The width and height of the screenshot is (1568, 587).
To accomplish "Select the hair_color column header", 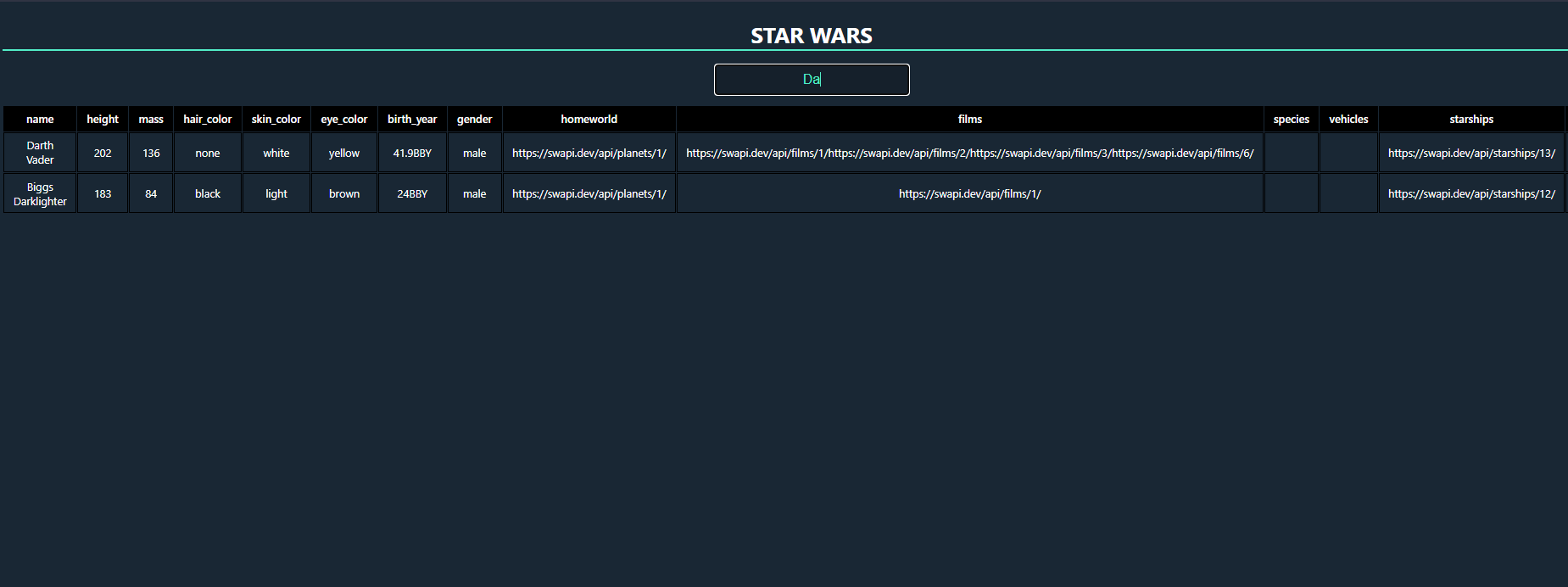I will tap(208, 119).
